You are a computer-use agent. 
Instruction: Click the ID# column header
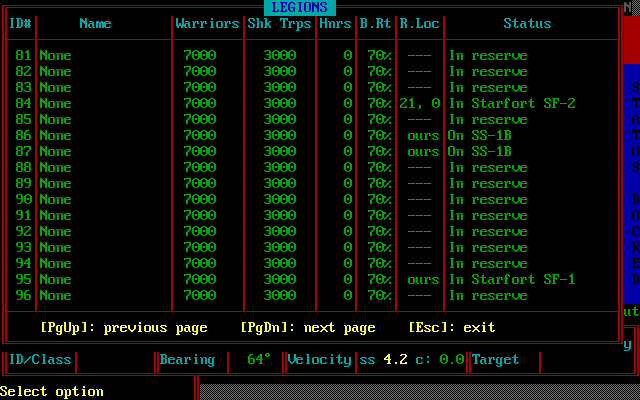tap(20, 23)
